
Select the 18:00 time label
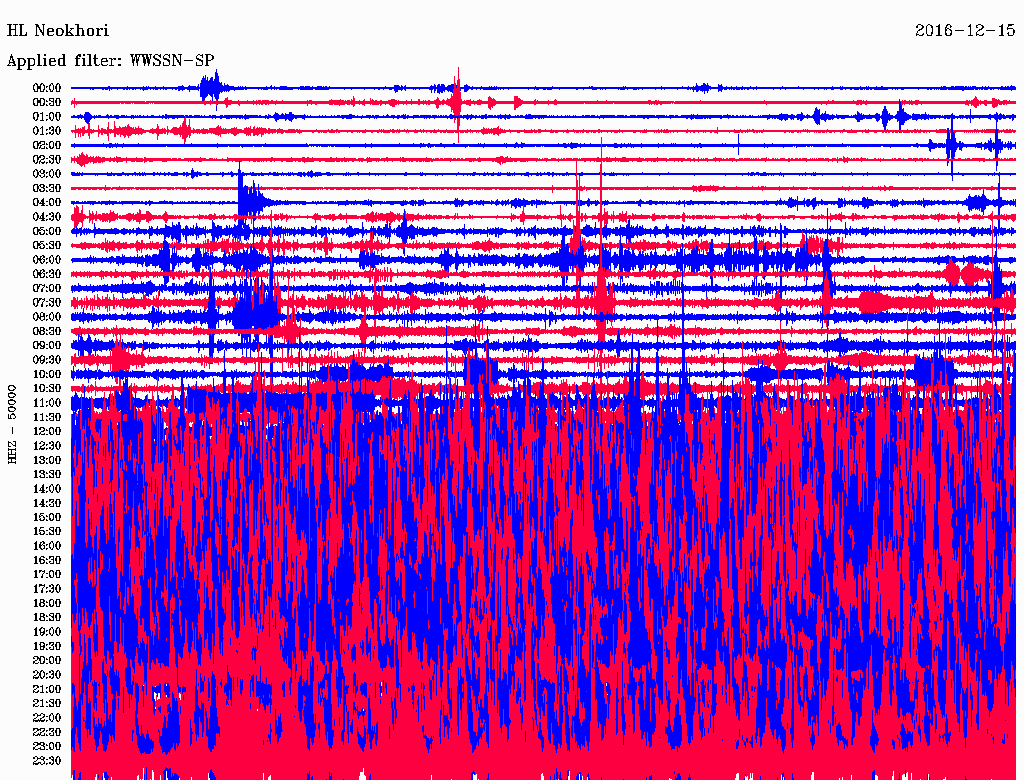(x=47, y=603)
